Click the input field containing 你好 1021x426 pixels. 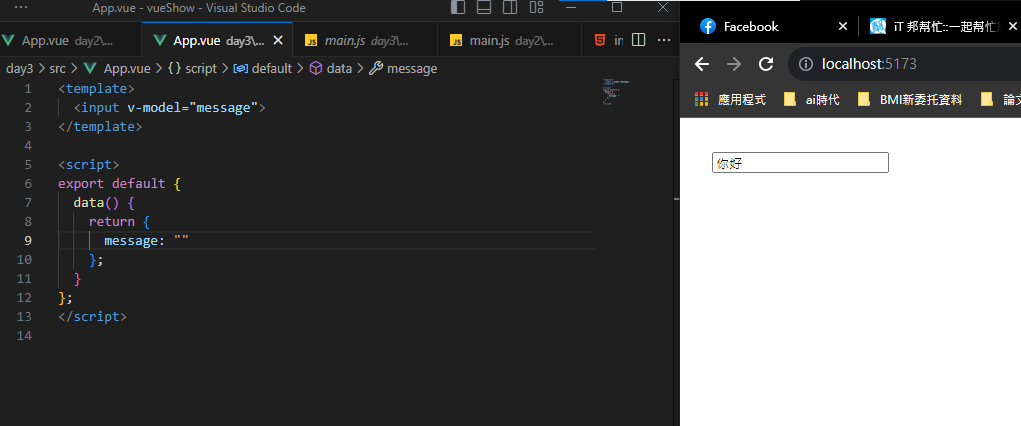800,163
